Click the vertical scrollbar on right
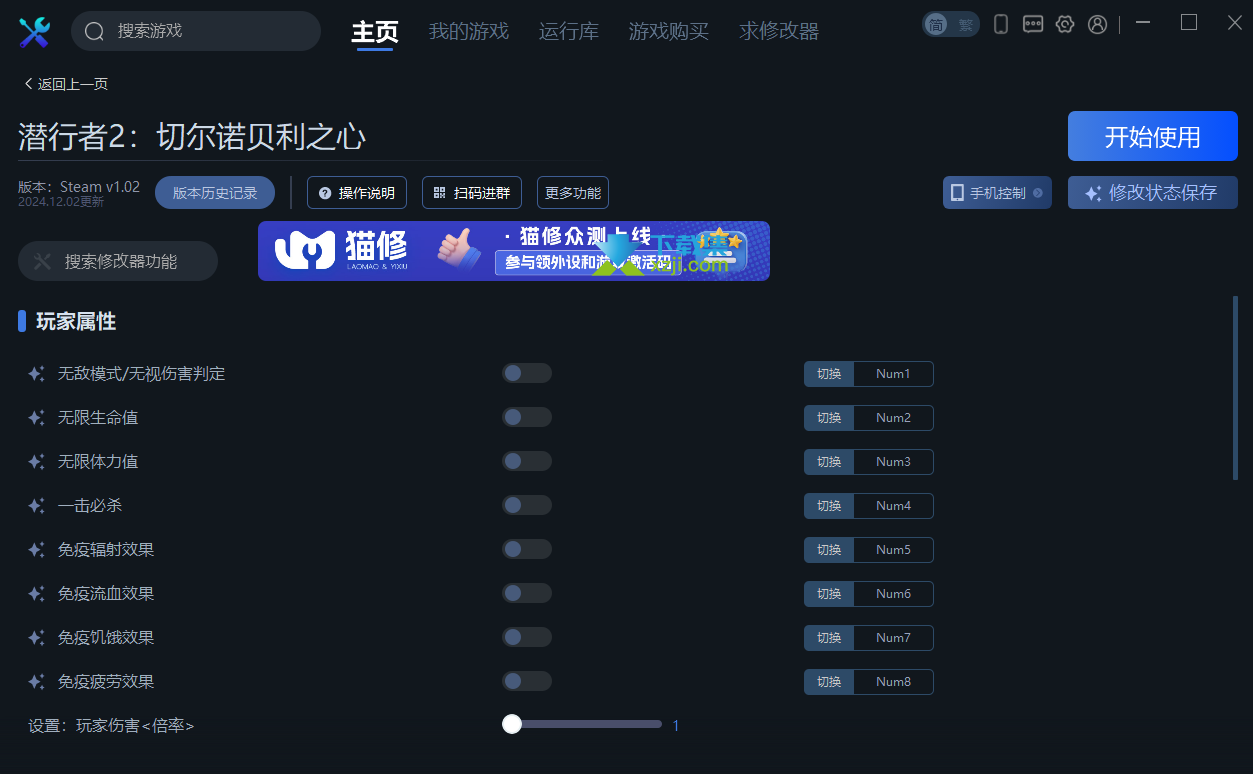Image resolution: width=1253 pixels, height=774 pixels. [x=1235, y=388]
